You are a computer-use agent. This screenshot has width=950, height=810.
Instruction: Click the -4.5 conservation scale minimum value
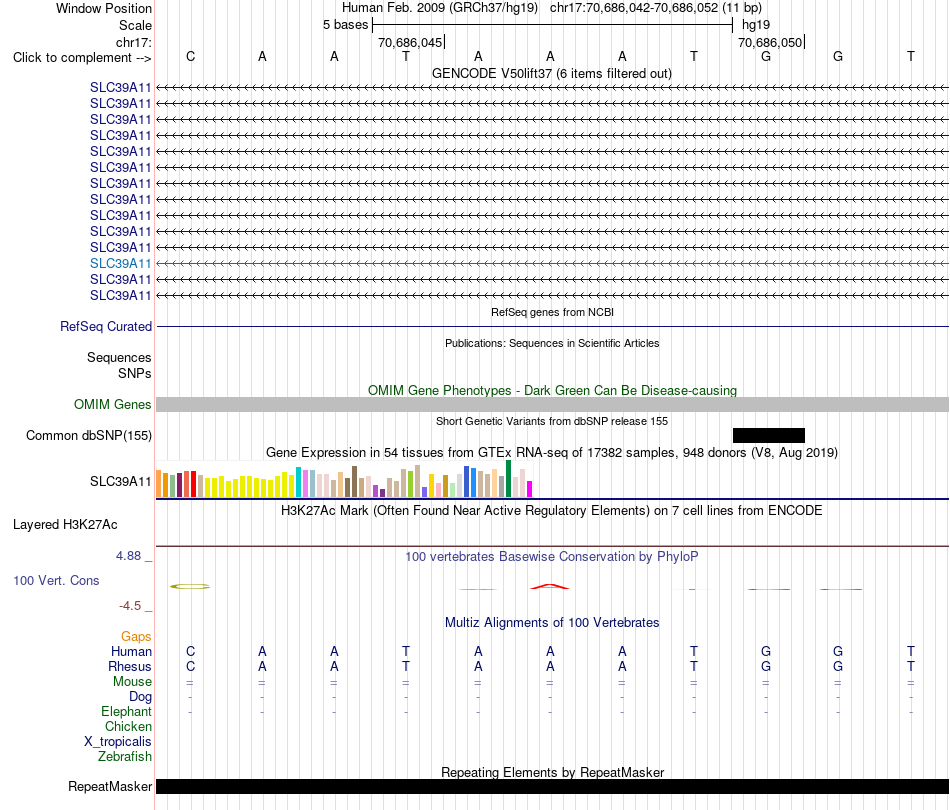click(130, 606)
